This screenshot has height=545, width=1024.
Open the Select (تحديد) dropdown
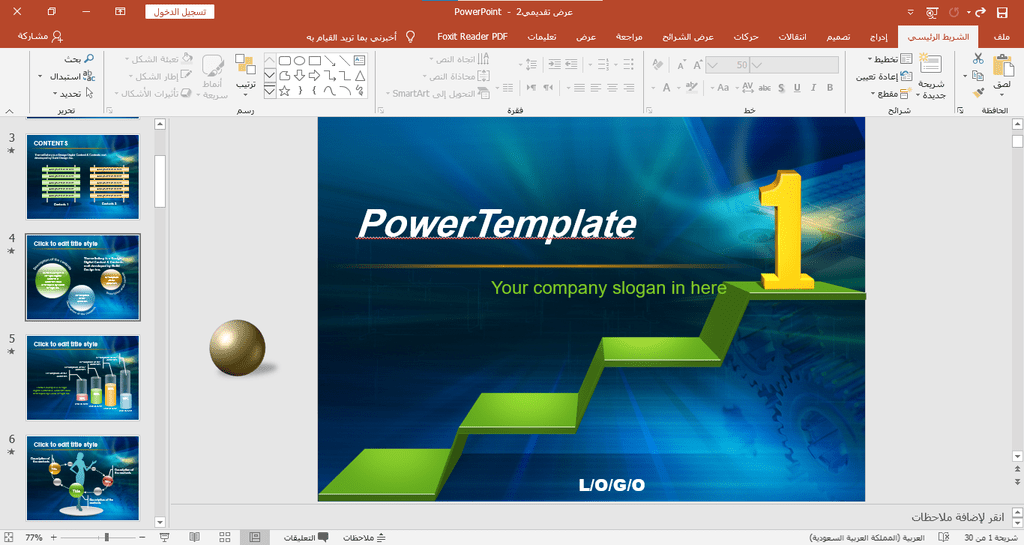pyautogui.click(x=72, y=93)
